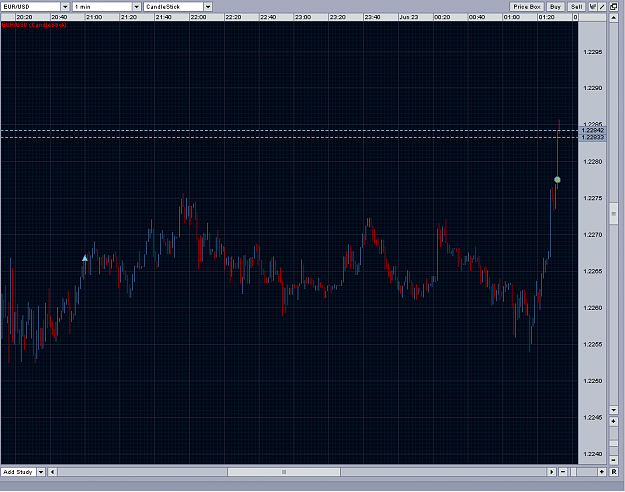This screenshot has width=625, height=492.
Task: Click the Jun 23 date axis label
Action: pyautogui.click(x=409, y=17)
